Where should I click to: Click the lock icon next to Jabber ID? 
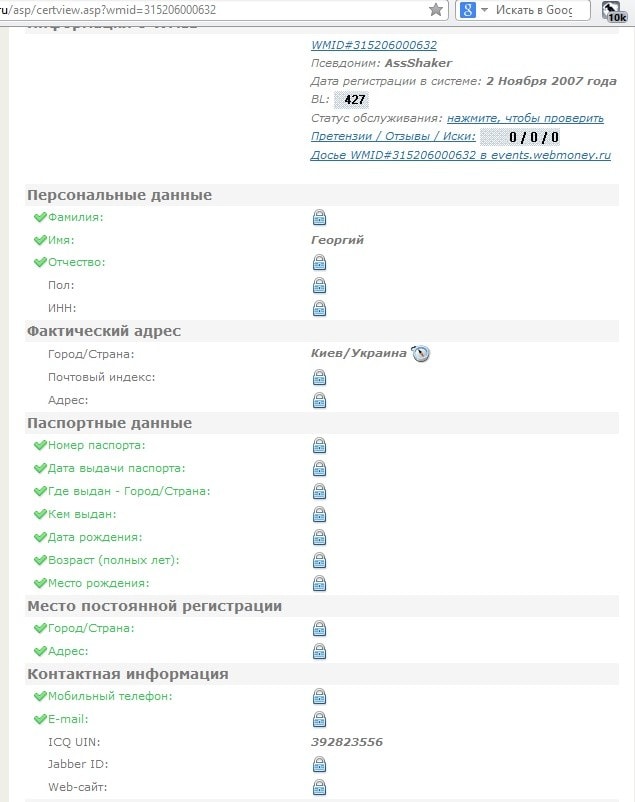[319, 764]
